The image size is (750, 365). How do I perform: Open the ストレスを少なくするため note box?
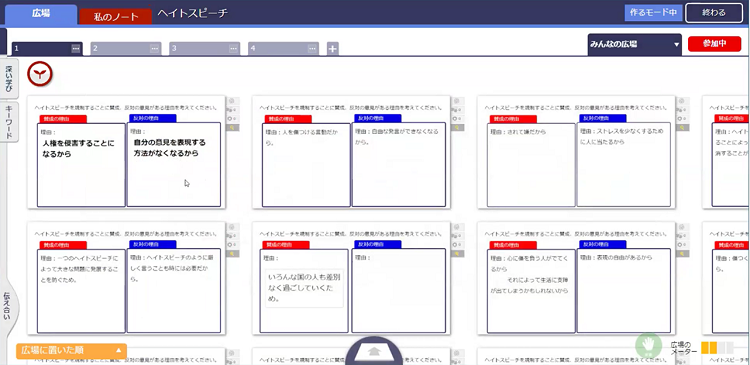click(624, 165)
